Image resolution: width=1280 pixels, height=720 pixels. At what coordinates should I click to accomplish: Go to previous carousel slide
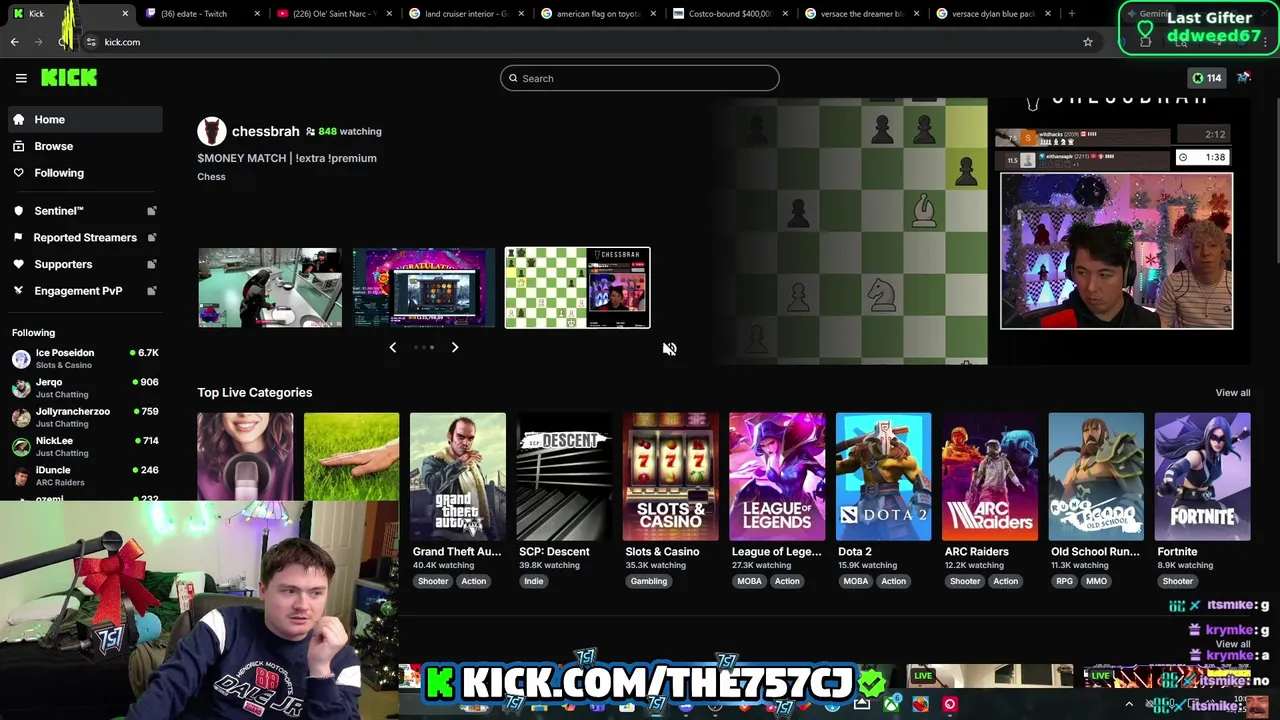pyautogui.click(x=393, y=347)
